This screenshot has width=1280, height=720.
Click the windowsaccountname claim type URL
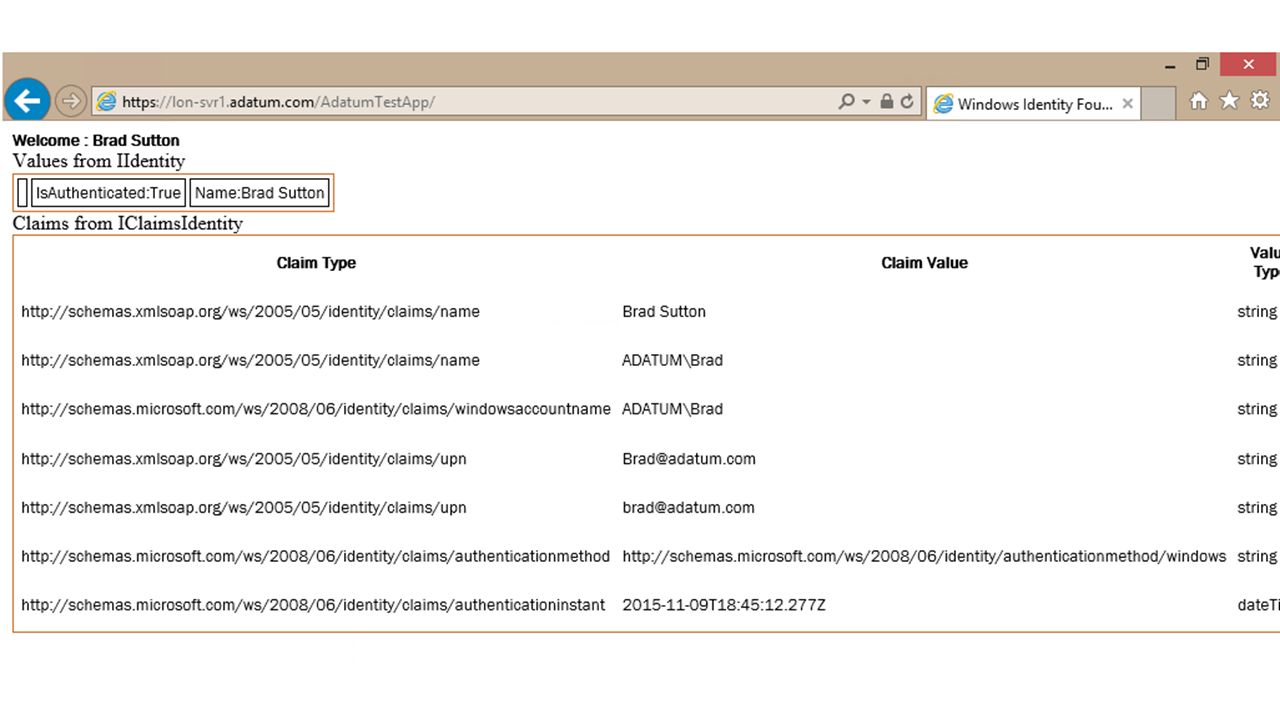point(316,409)
